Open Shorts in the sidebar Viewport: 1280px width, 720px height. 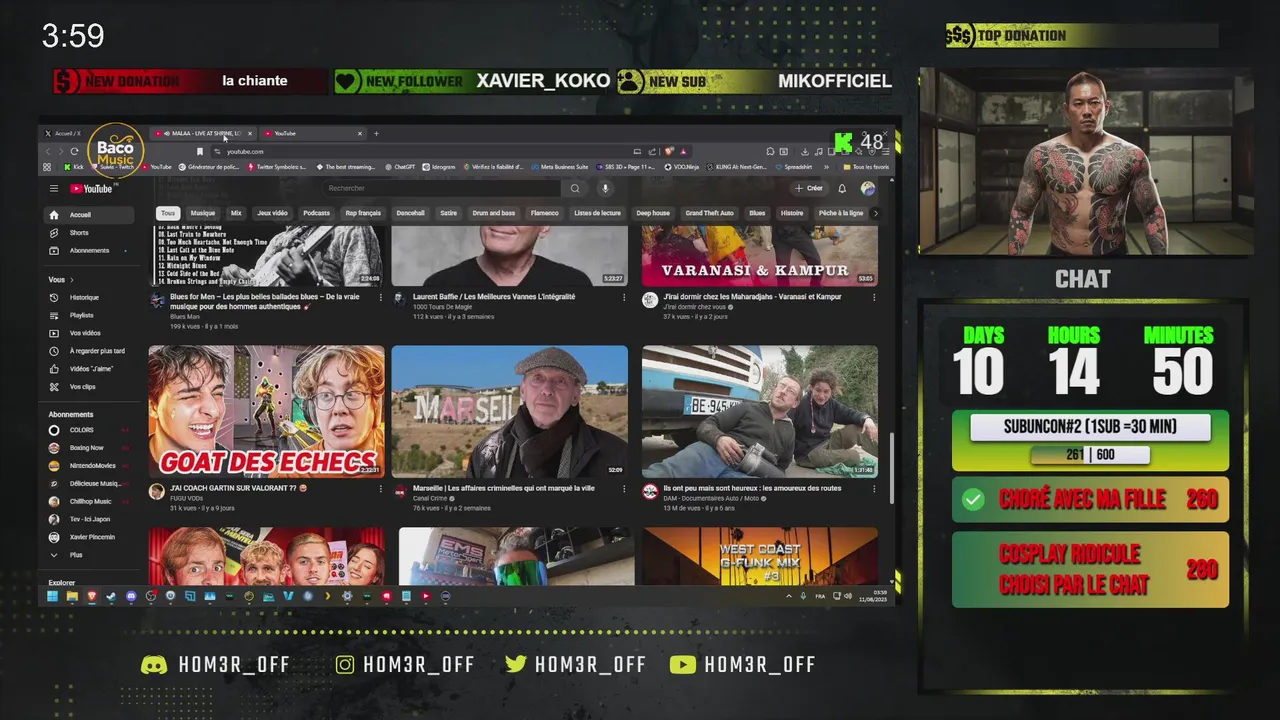pyautogui.click(x=89, y=233)
